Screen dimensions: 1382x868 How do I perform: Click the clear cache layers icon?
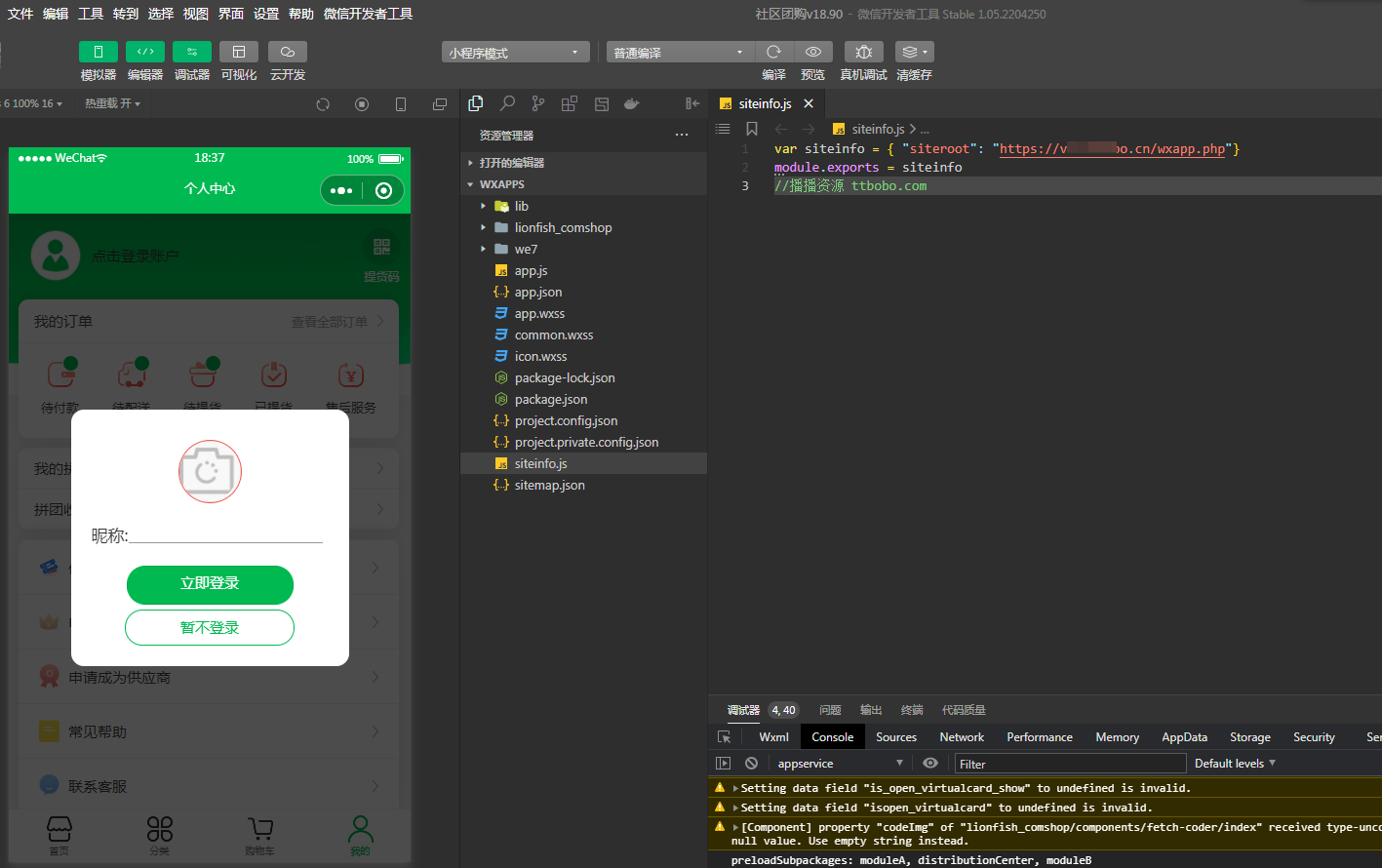(x=914, y=52)
